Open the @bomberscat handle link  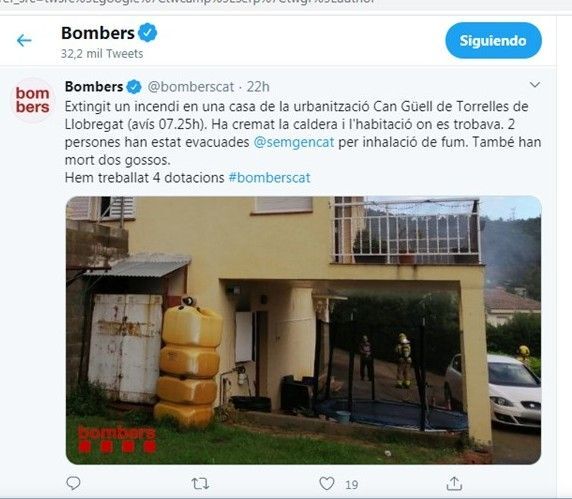190,87
